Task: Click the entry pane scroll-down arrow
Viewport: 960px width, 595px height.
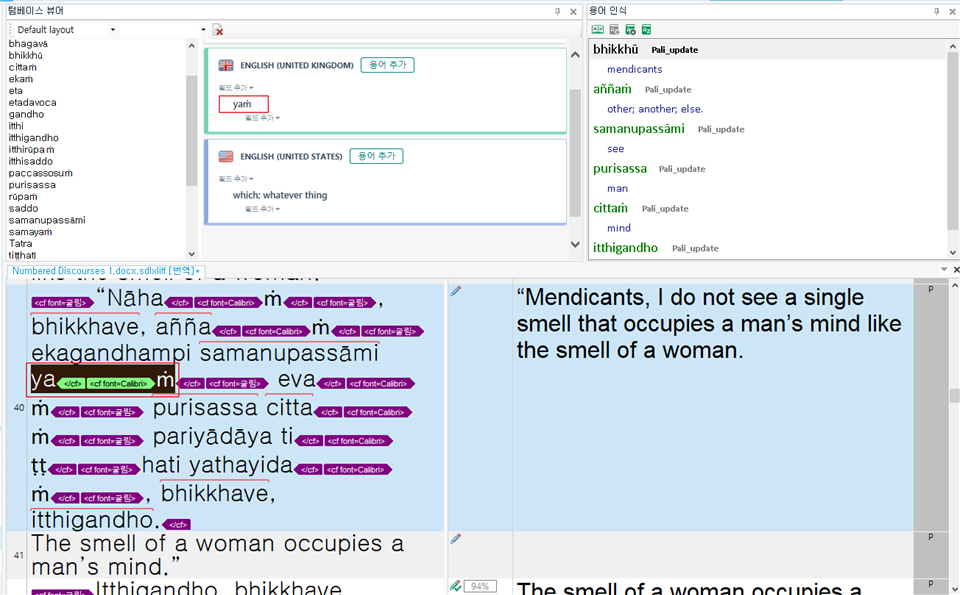Action: [x=575, y=244]
